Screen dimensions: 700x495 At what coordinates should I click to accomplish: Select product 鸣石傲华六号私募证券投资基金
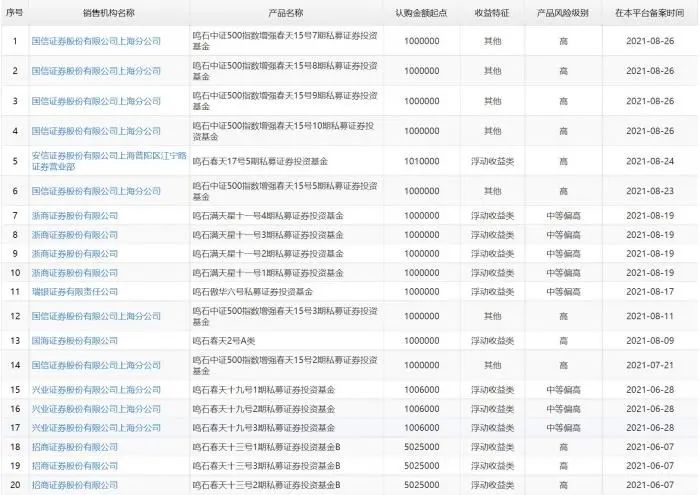(252, 291)
